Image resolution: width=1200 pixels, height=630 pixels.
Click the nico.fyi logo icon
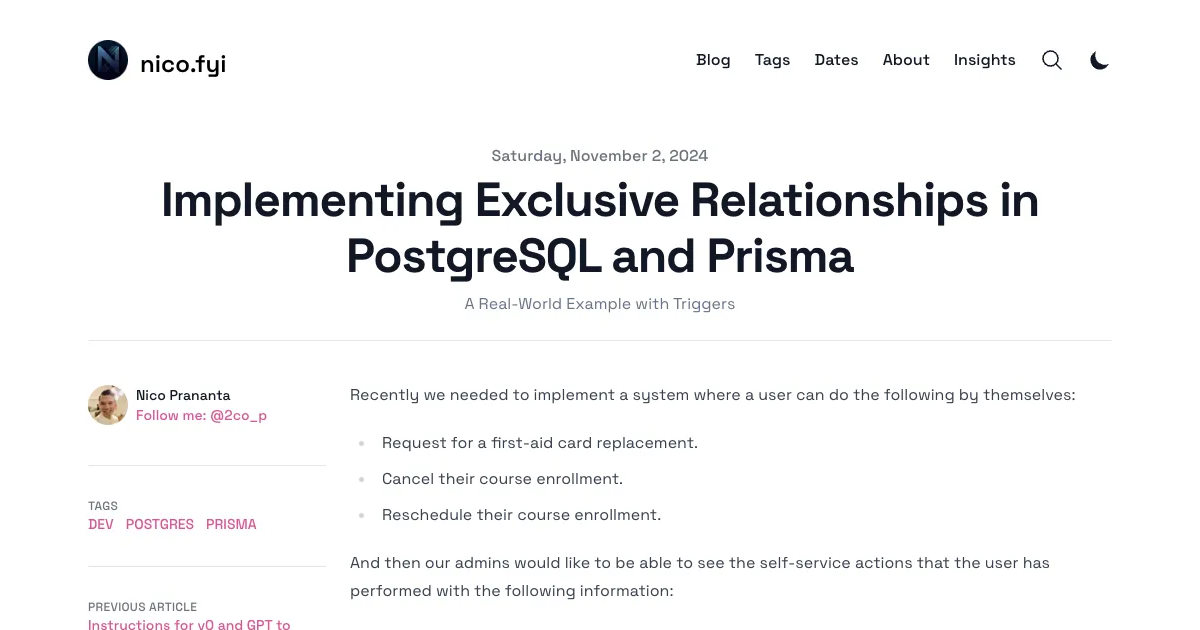pyautogui.click(x=108, y=60)
